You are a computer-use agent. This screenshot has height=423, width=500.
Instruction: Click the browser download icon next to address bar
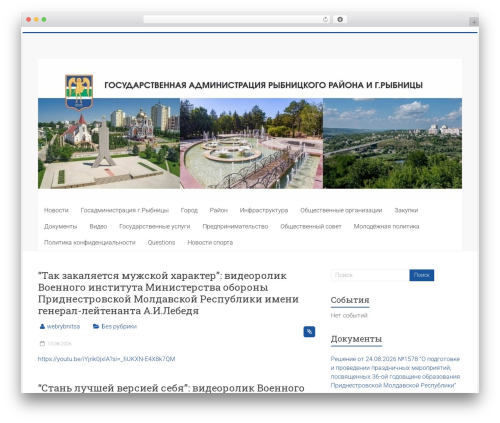click(340, 19)
